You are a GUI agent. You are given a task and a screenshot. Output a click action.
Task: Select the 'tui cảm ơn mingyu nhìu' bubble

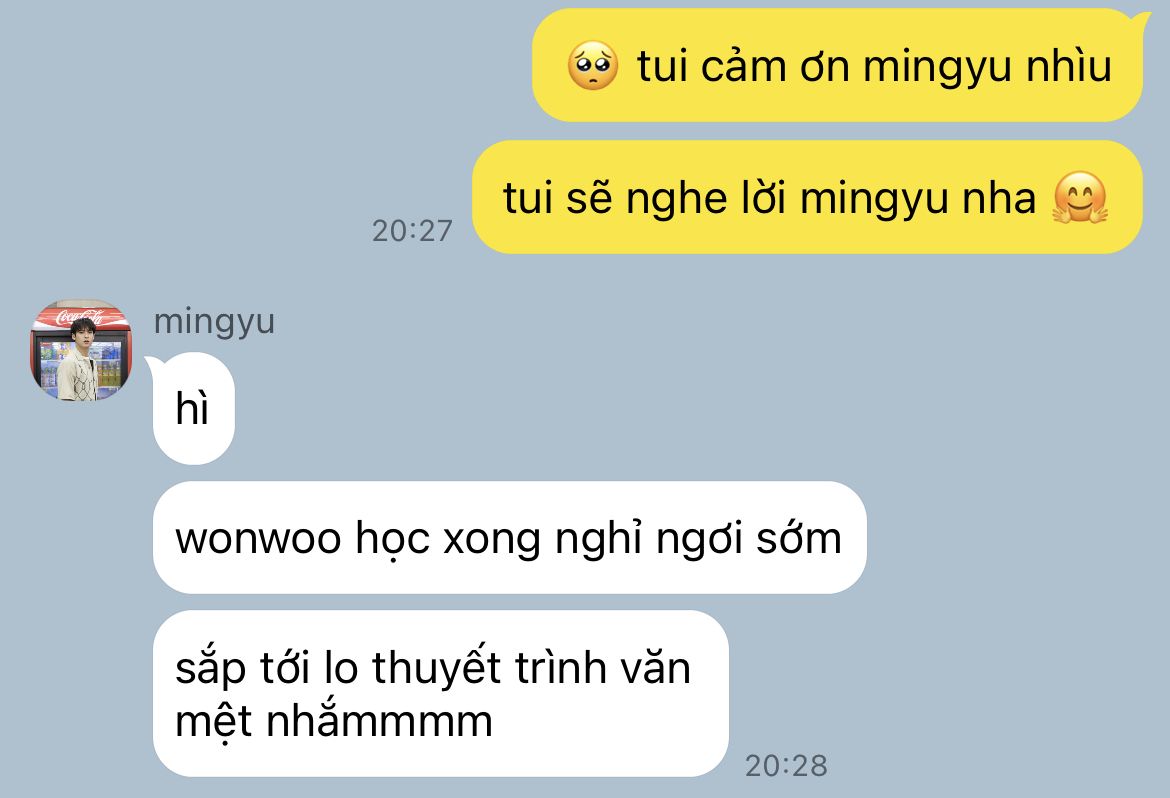point(837,65)
